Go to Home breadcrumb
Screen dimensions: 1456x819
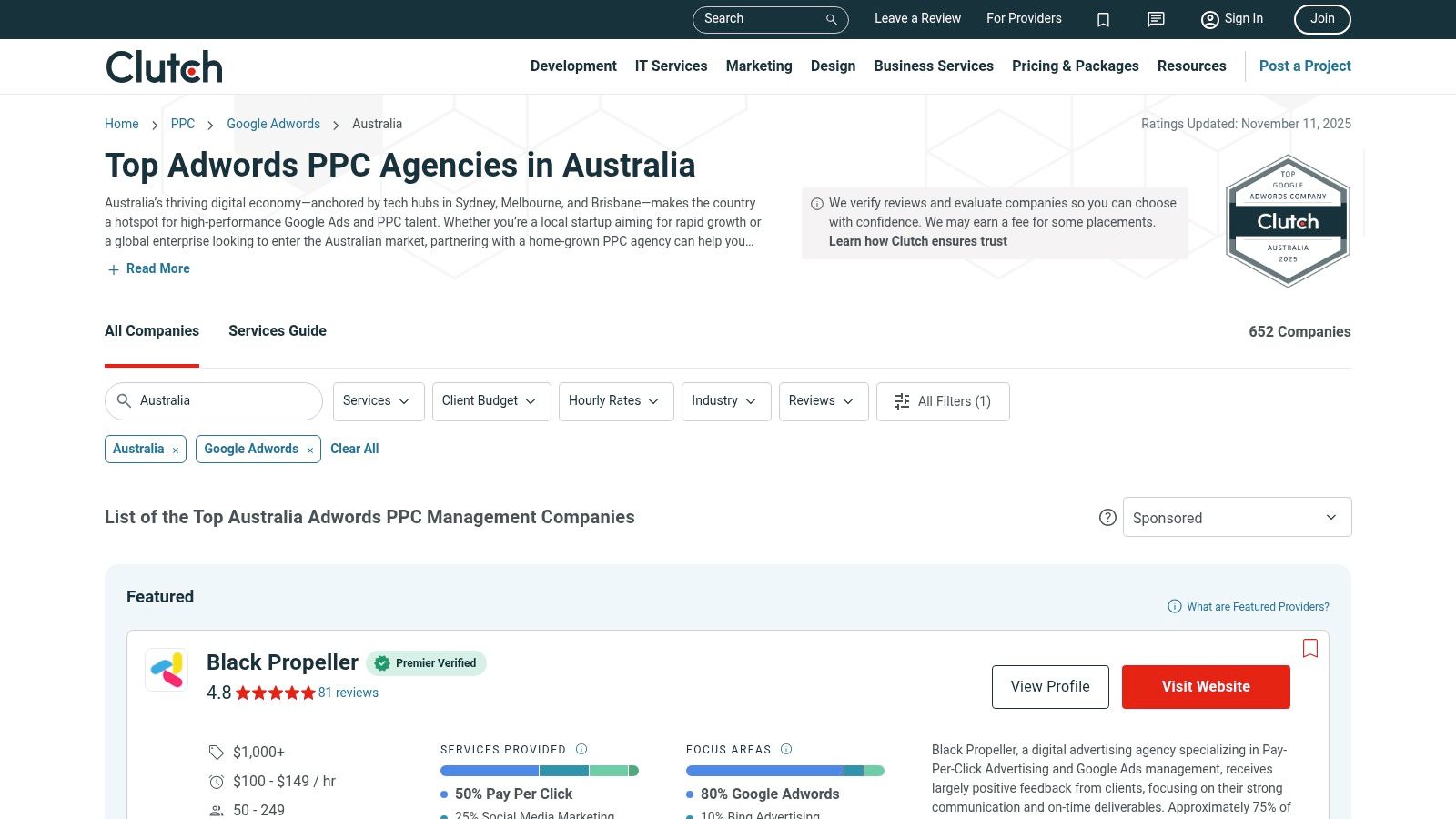pyautogui.click(x=122, y=124)
